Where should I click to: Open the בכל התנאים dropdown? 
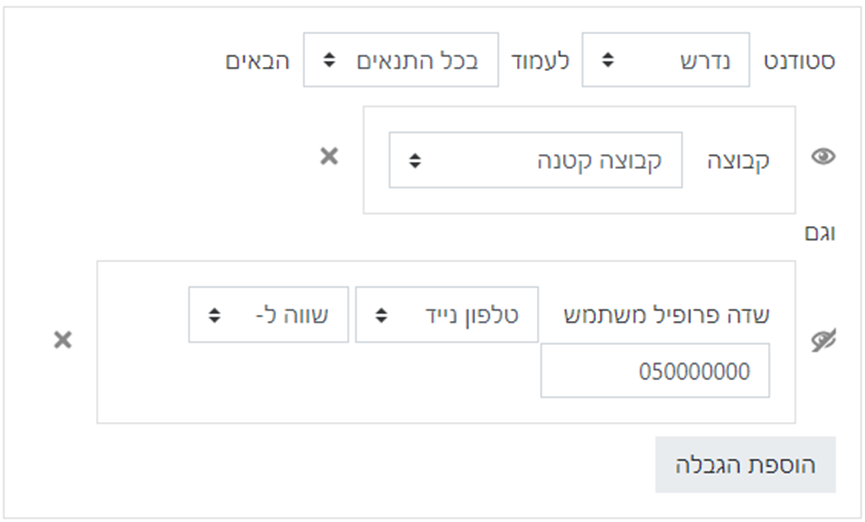pyautogui.click(x=401, y=59)
